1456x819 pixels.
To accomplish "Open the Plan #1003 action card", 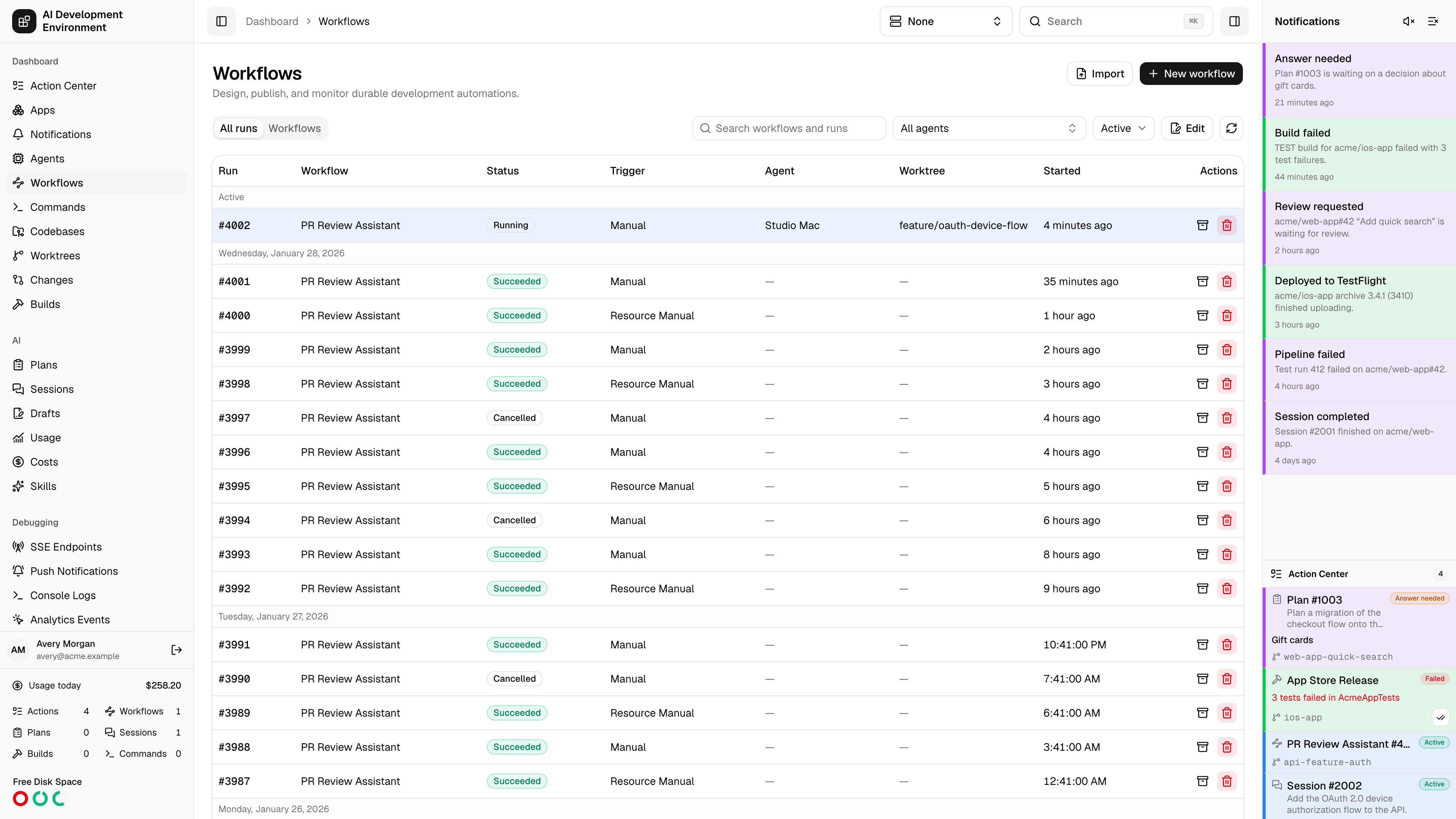I will point(1359,628).
